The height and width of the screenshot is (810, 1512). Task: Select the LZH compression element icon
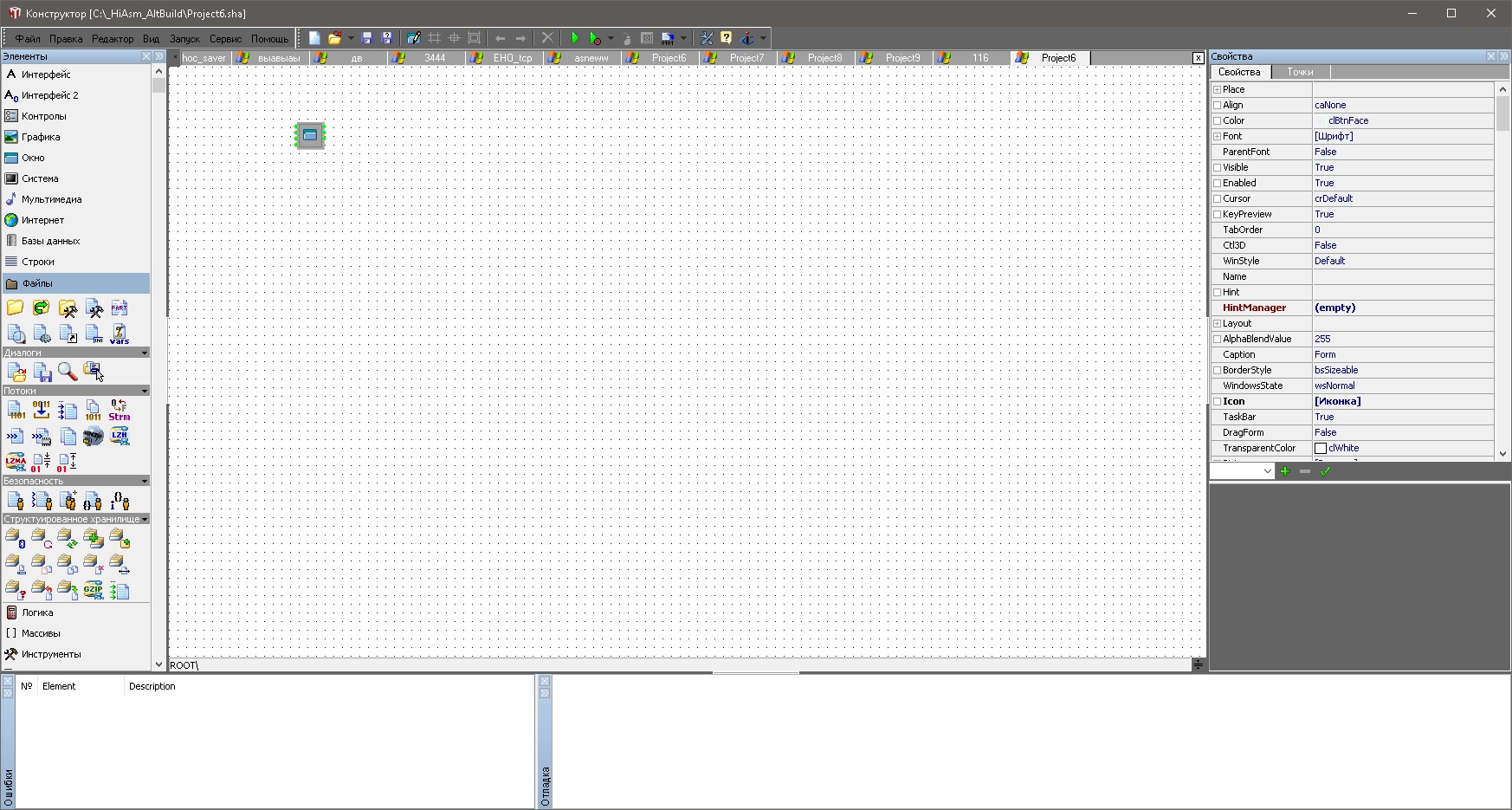tap(120, 436)
